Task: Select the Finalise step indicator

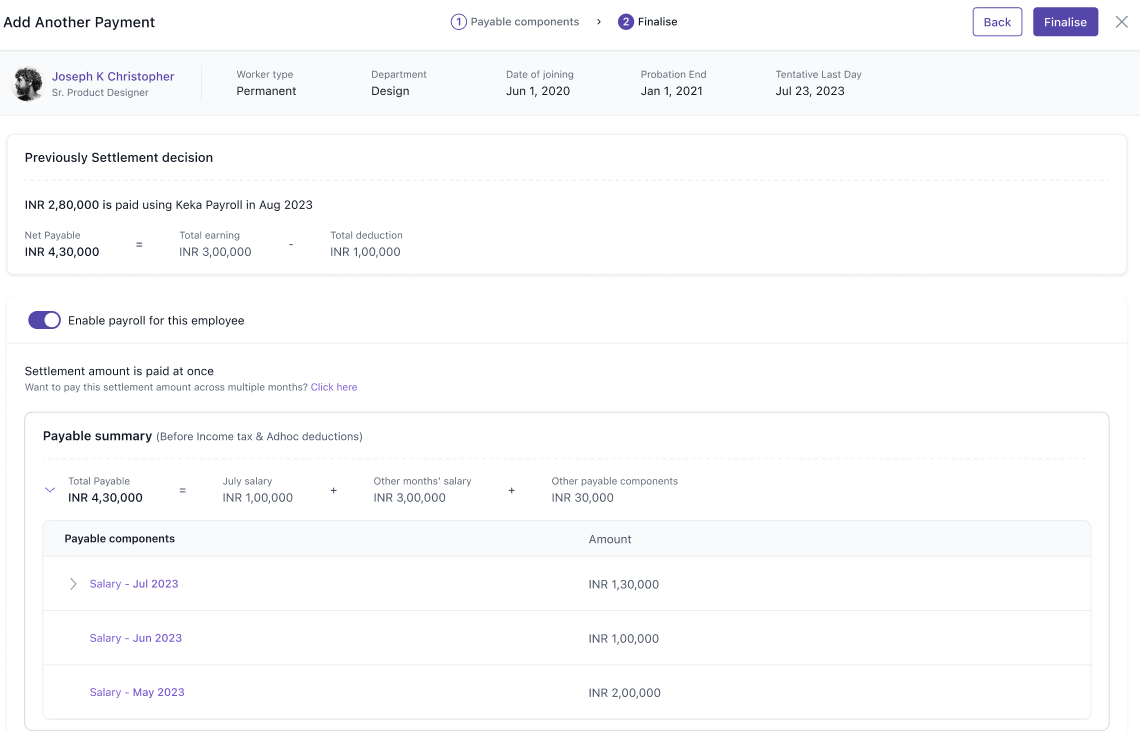Action: tap(657, 22)
